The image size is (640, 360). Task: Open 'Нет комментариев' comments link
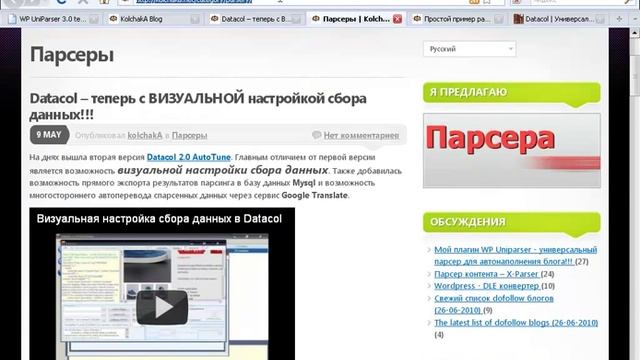pyautogui.click(x=361, y=135)
